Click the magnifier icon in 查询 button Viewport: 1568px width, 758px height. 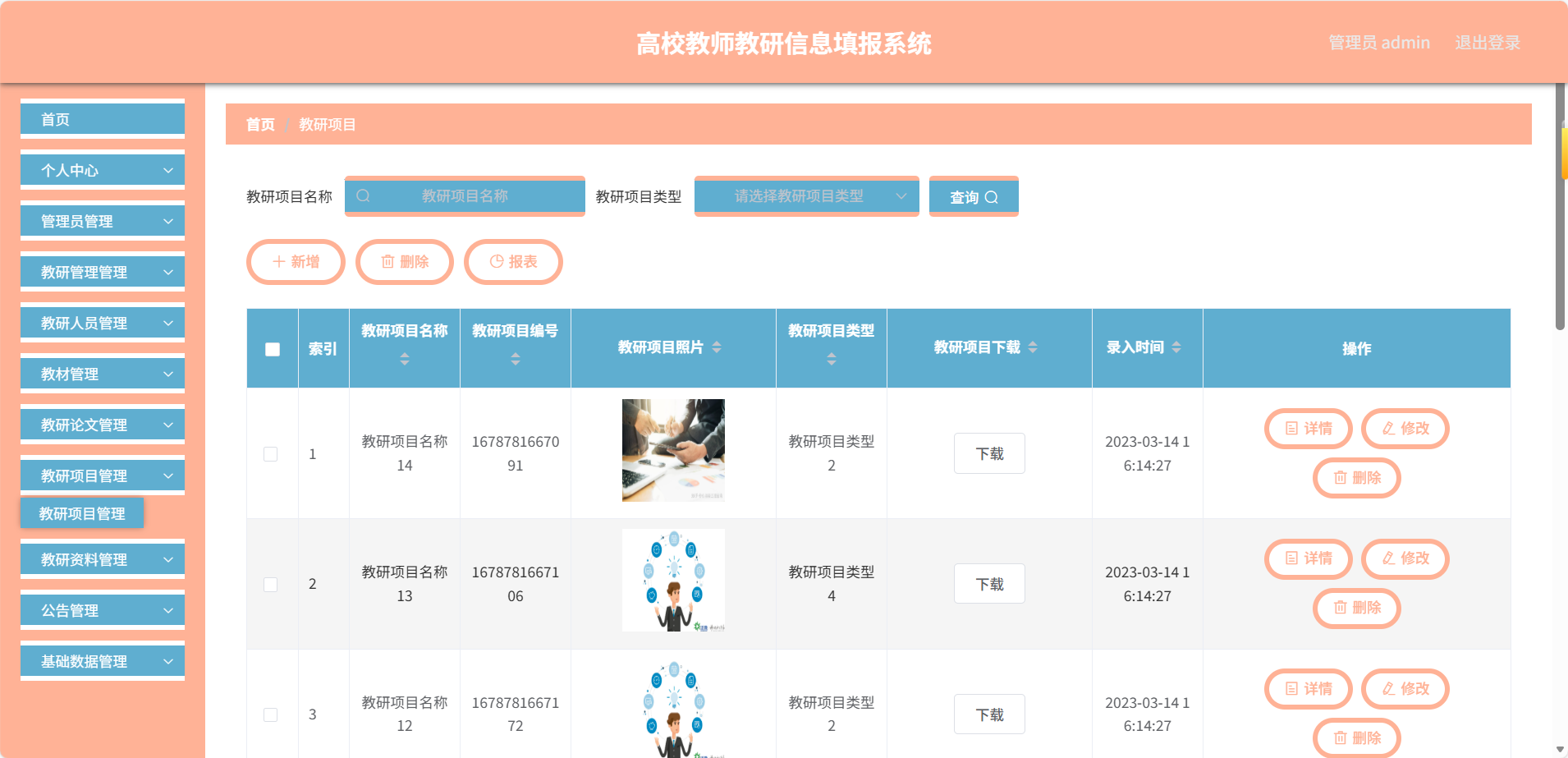(992, 197)
